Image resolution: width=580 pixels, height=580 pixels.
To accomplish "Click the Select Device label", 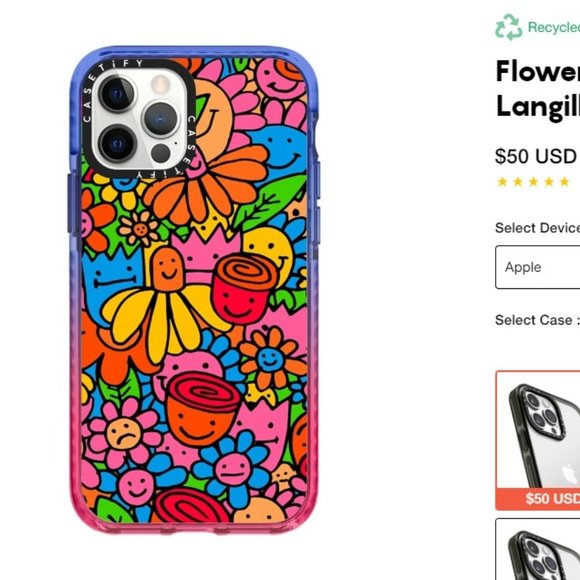I will (x=537, y=228).
